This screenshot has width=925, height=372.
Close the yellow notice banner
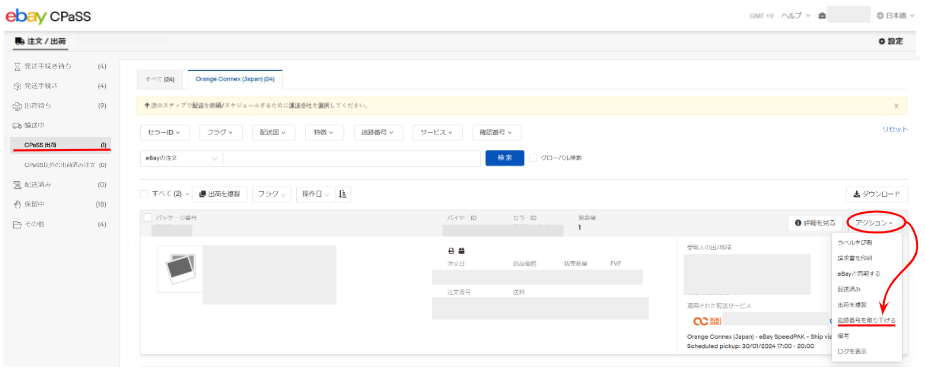click(x=896, y=106)
